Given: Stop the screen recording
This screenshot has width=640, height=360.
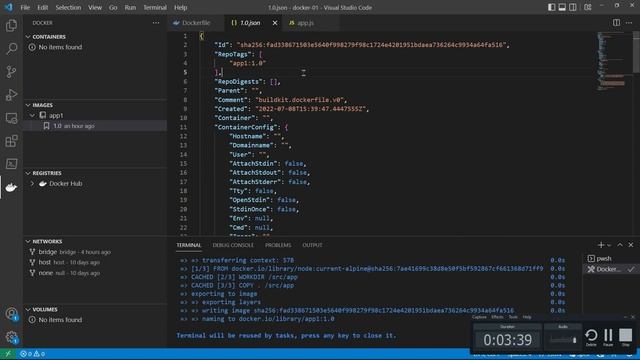Looking at the screenshot, I should point(625,336).
